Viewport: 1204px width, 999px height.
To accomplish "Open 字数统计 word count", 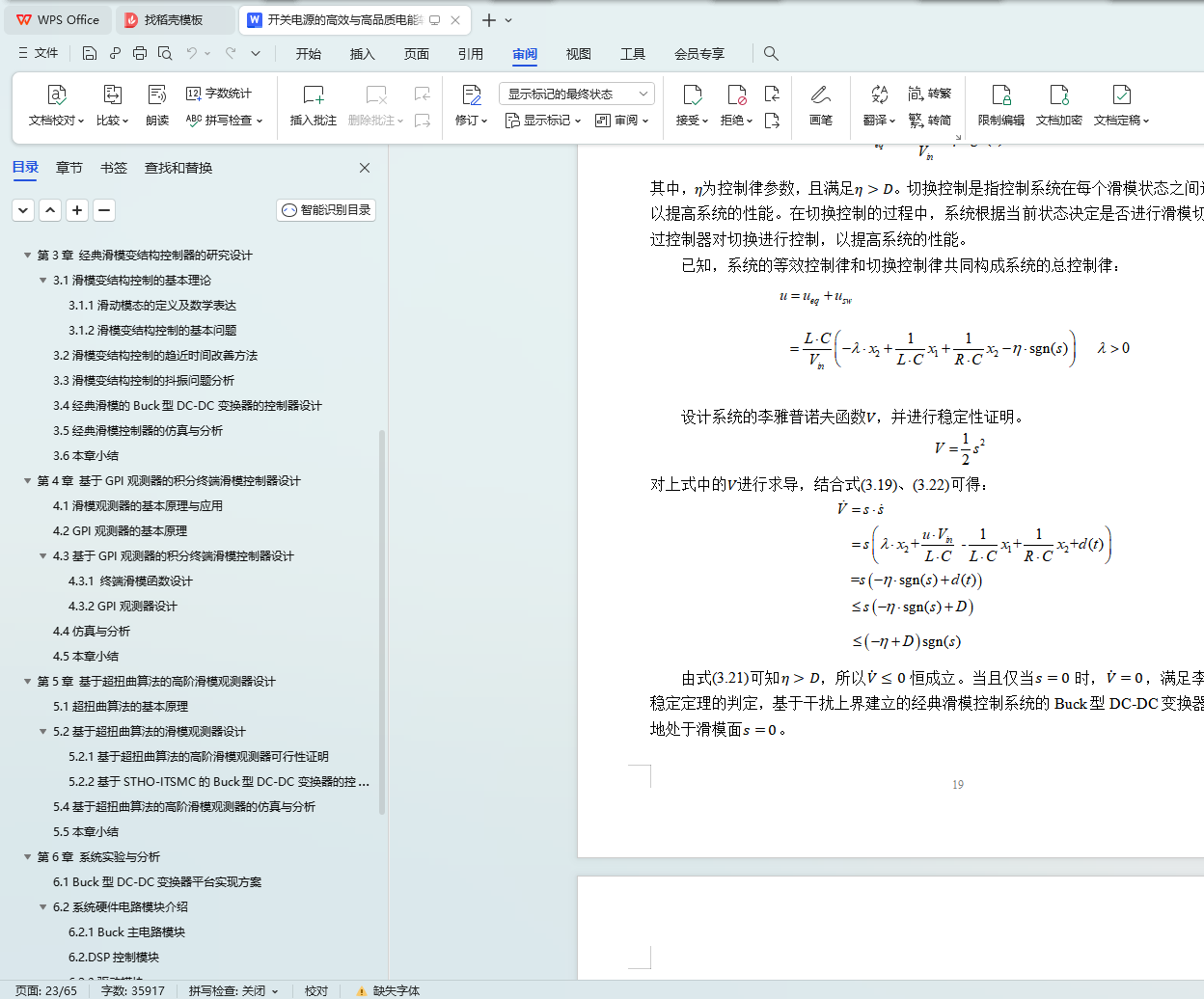I will 219,94.
